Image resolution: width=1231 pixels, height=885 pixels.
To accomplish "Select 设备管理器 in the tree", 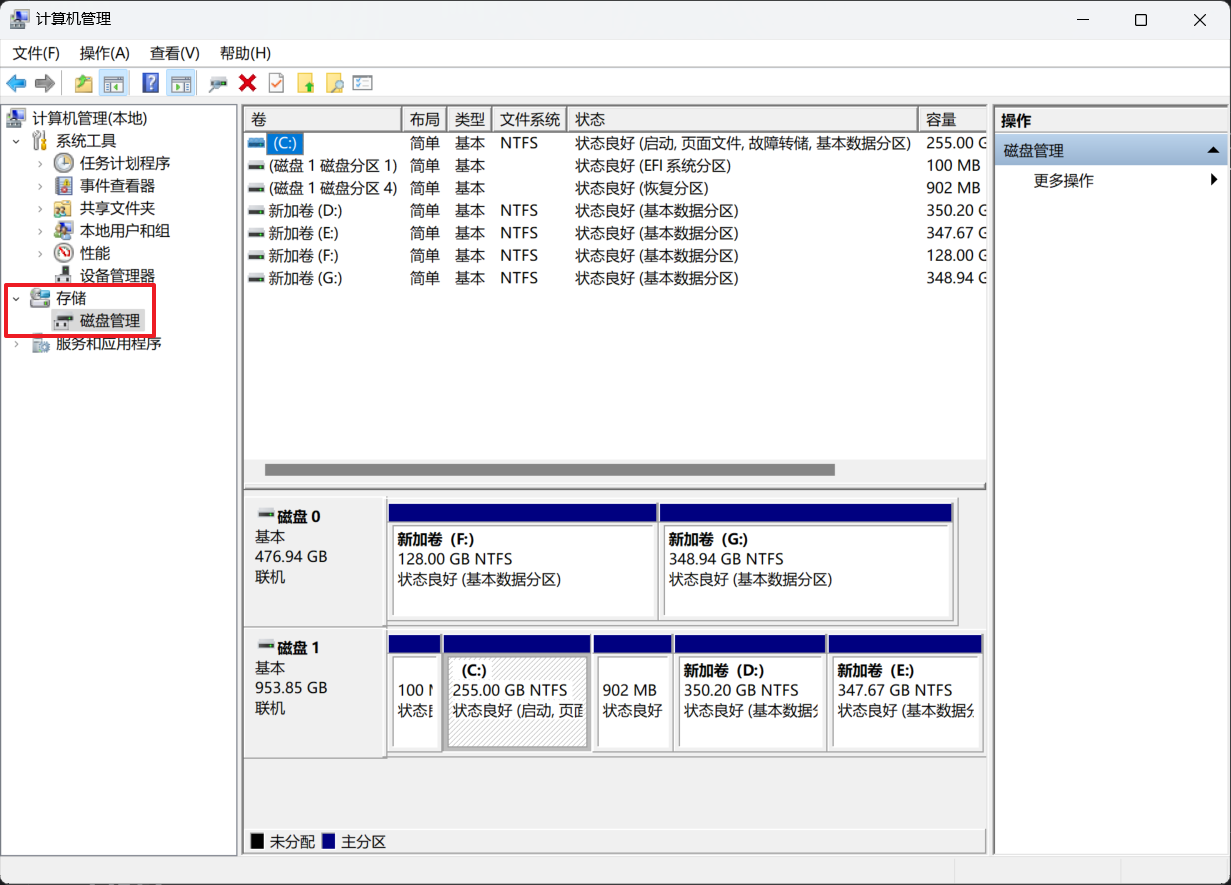I will pyautogui.click(x=117, y=276).
